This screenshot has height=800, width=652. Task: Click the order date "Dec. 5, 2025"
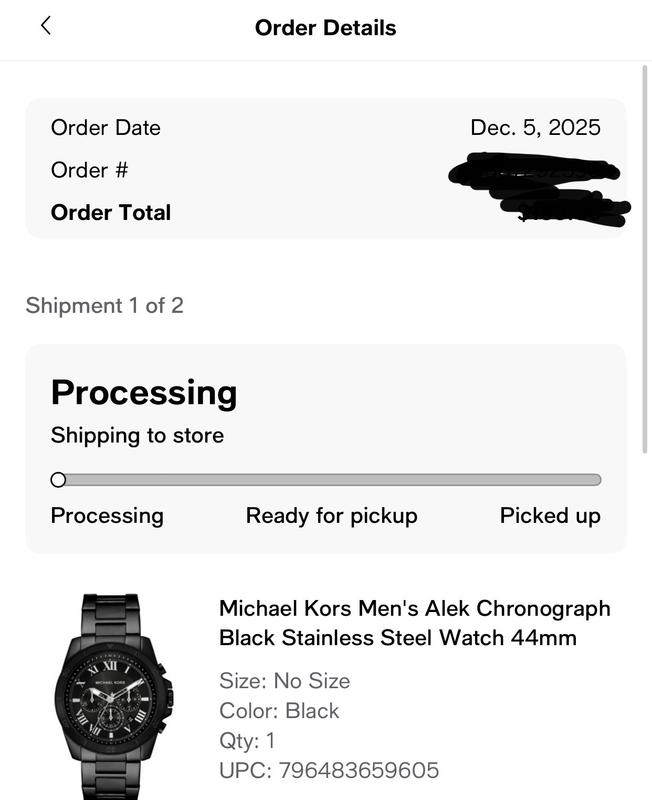click(x=535, y=128)
